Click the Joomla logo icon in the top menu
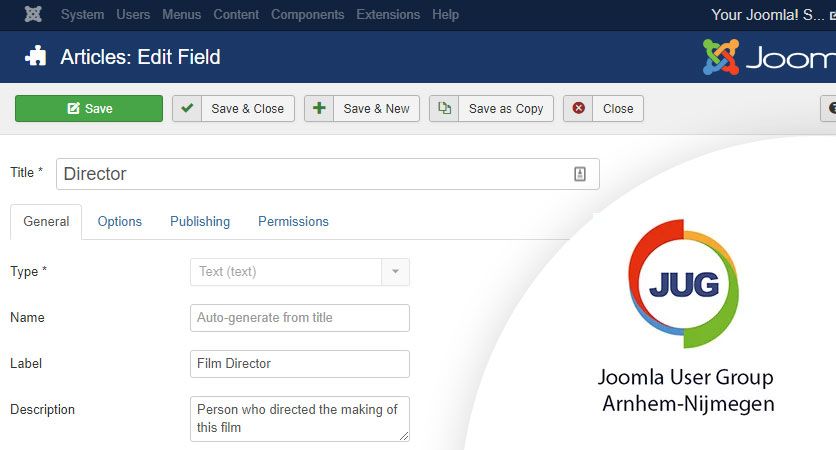Viewport: 836px width, 450px height. (33, 14)
